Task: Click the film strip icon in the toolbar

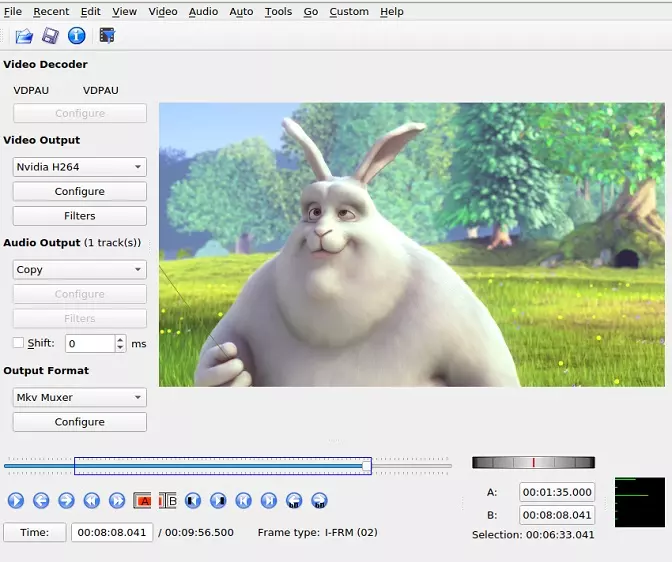Action: [x=107, y=36]
